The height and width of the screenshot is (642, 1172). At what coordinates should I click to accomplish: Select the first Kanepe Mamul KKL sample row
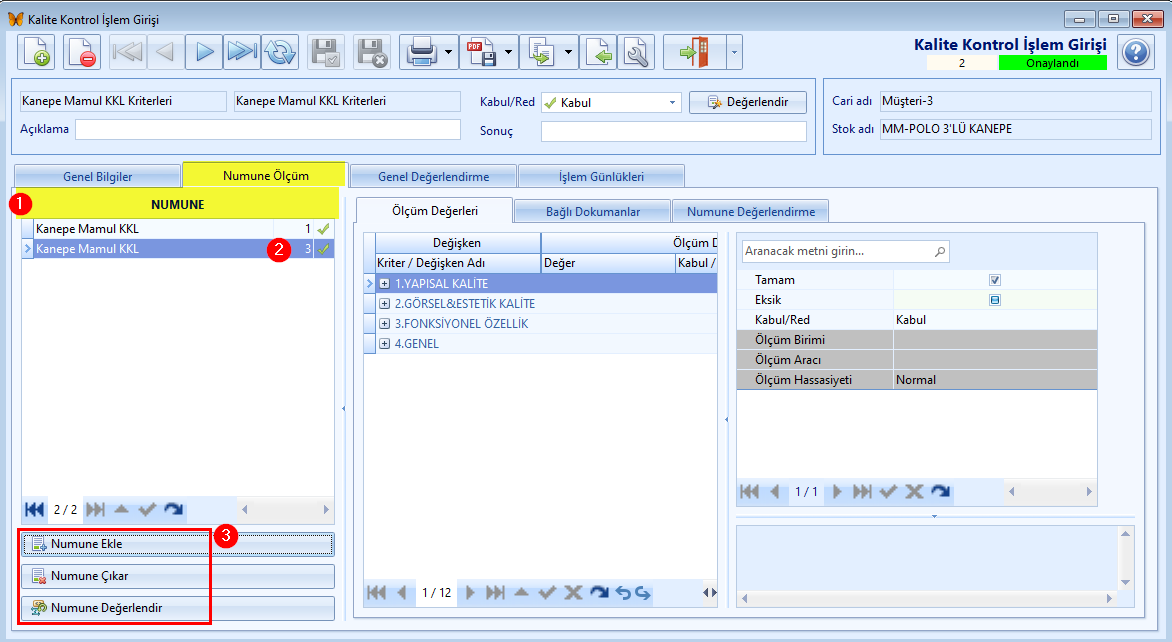(178, 229)
